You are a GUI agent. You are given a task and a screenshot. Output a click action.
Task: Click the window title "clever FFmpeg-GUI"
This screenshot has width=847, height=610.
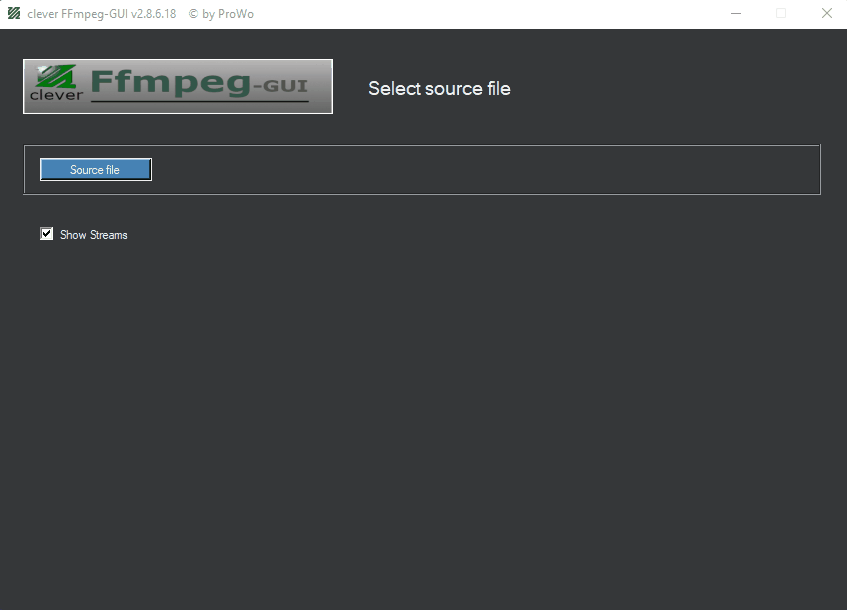[x=78, y=14]
